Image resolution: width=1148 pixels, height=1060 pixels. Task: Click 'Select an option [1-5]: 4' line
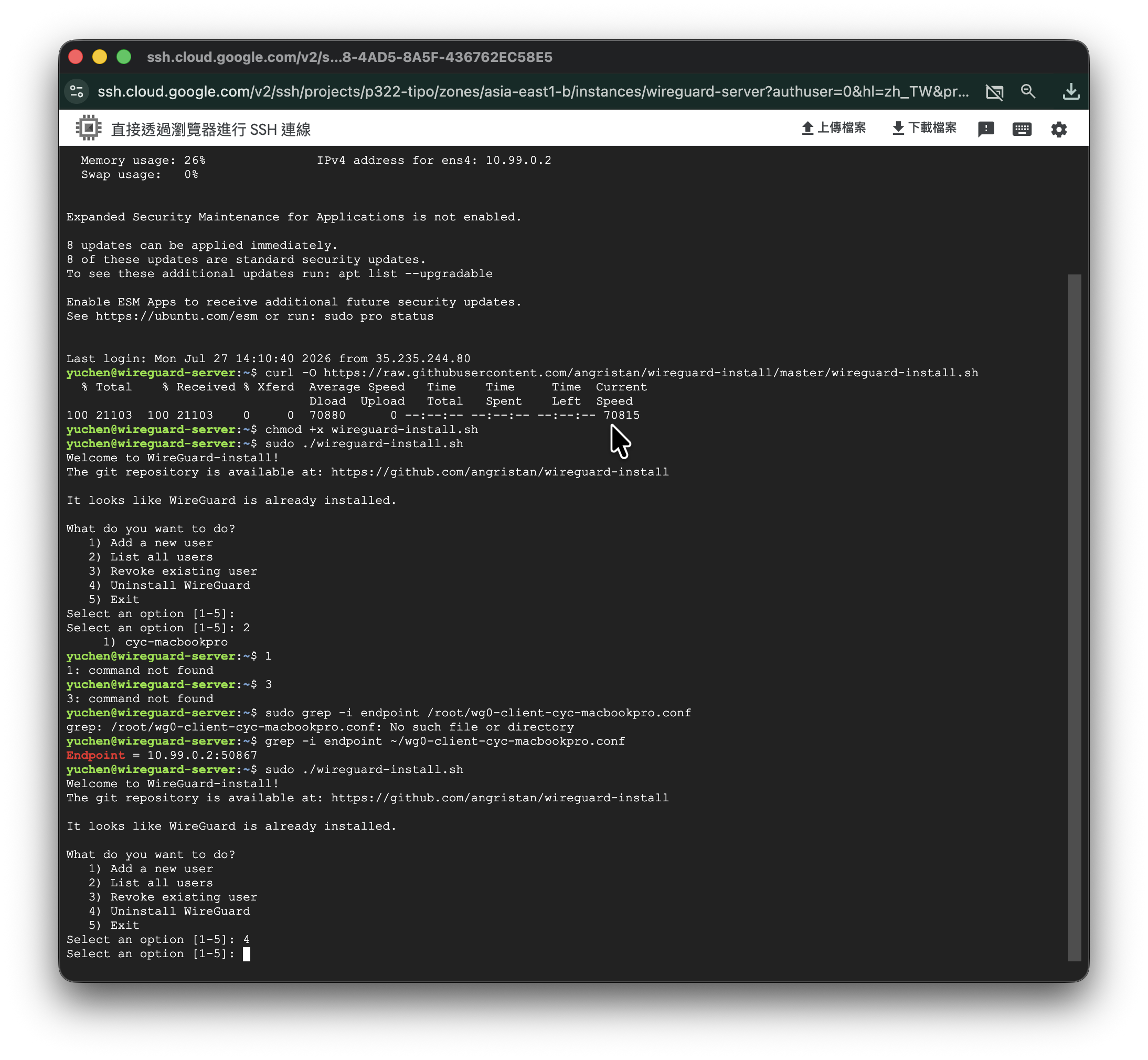coord(158,939)
